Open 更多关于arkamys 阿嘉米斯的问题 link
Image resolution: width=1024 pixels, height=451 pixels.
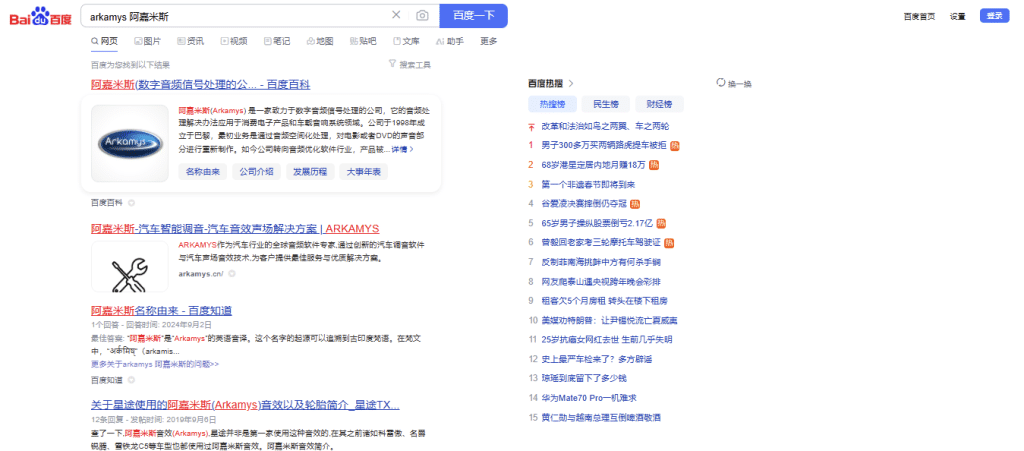(x=155, y=364)
